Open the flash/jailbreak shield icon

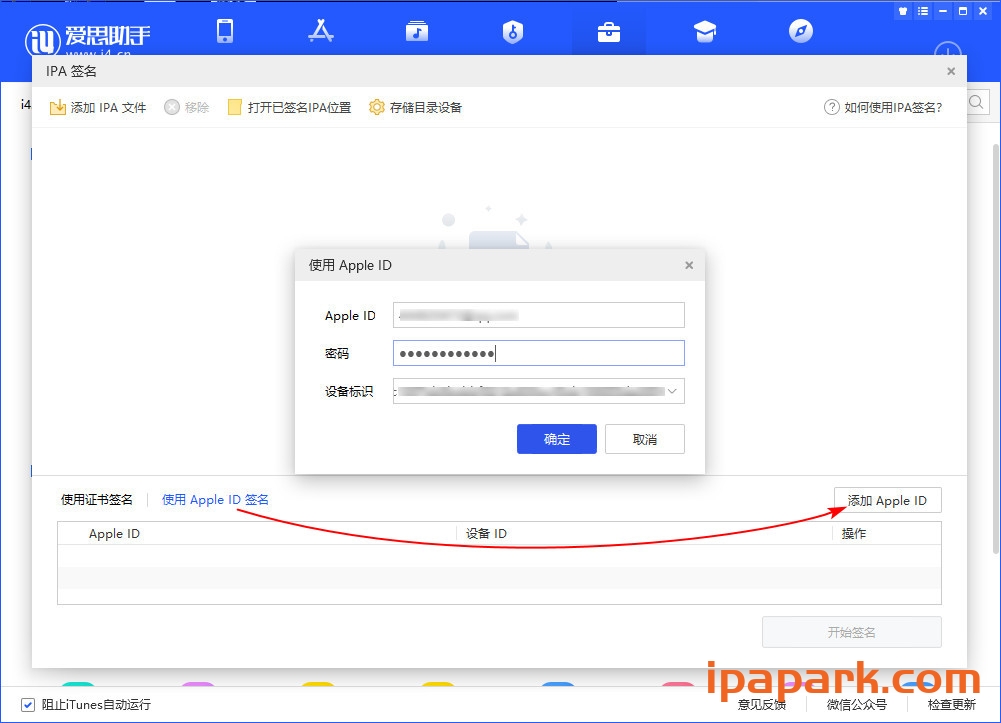pos(512,31)
